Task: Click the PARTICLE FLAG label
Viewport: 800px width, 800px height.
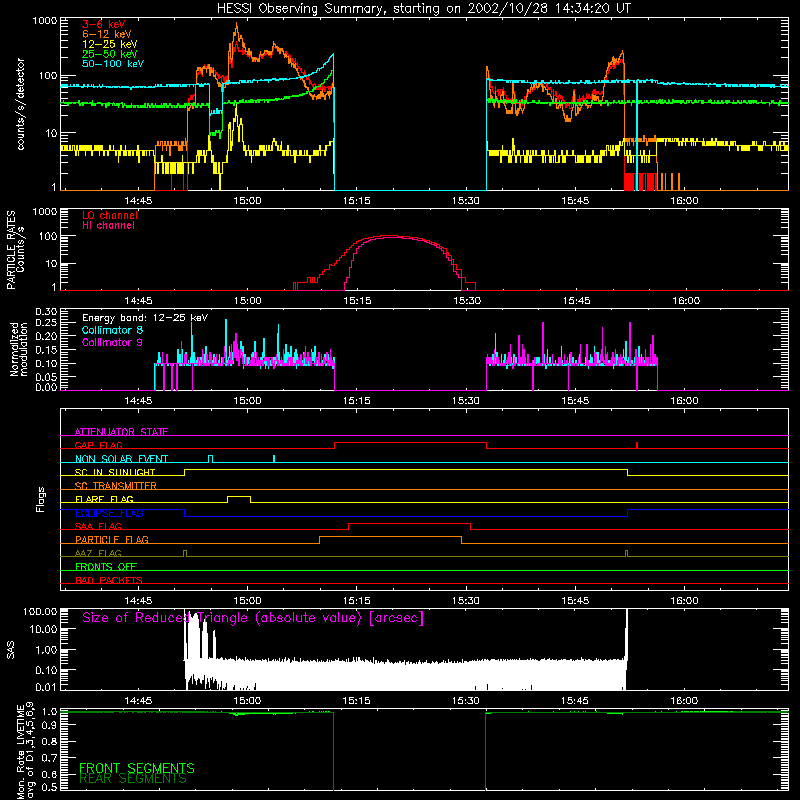Action: (x=112, y=539)
